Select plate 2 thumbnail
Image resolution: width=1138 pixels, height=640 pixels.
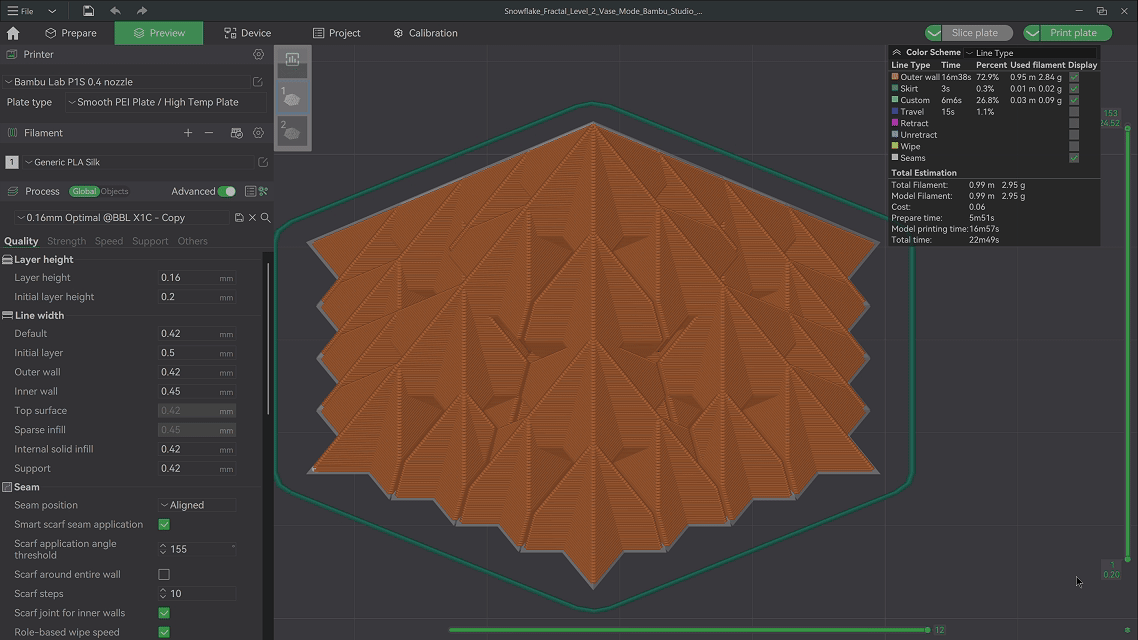tap(292, 131)
